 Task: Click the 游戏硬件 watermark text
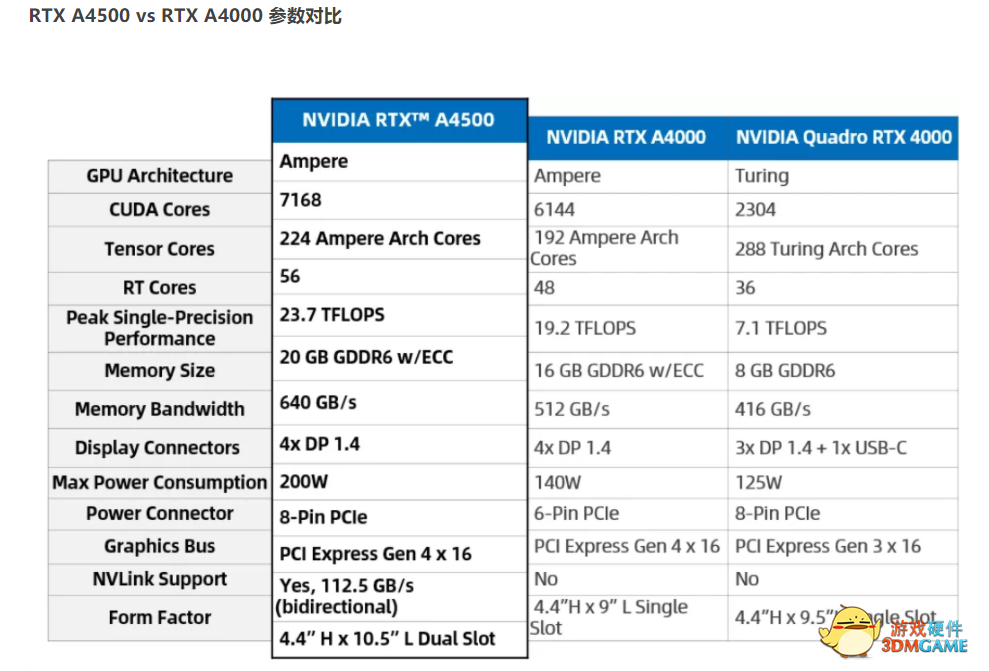(926, 629)
